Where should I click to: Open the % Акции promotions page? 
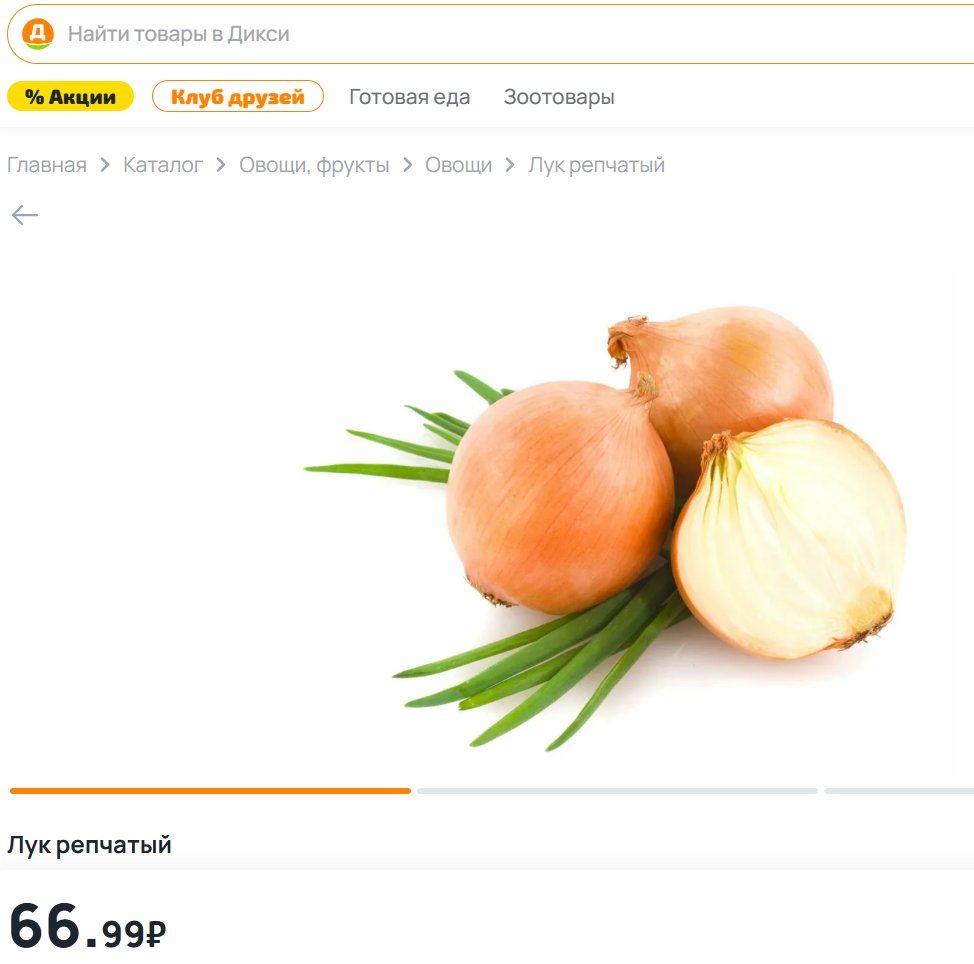tap(70, 96)
